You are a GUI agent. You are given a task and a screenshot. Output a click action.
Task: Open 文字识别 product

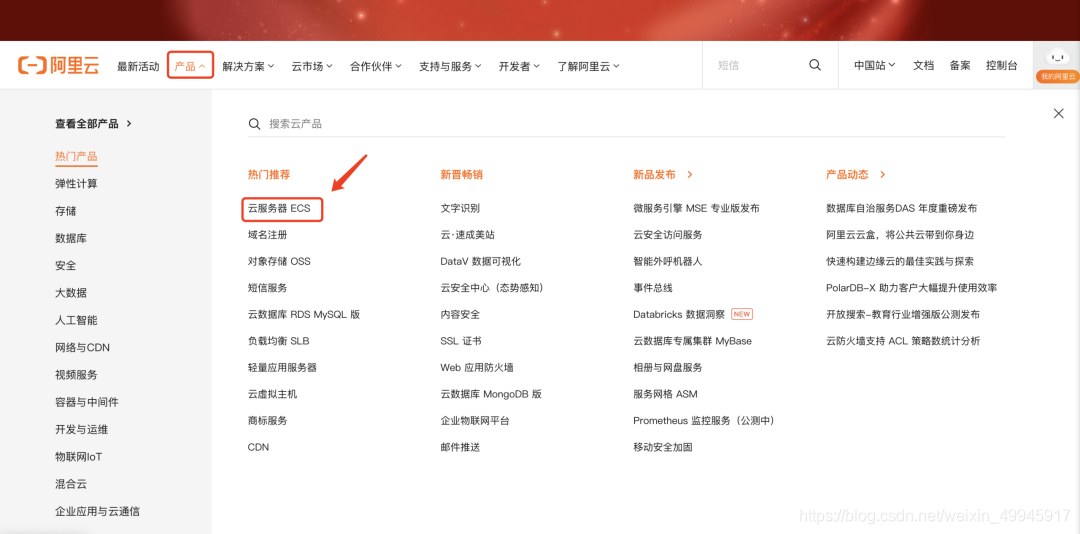pos(460,208)
